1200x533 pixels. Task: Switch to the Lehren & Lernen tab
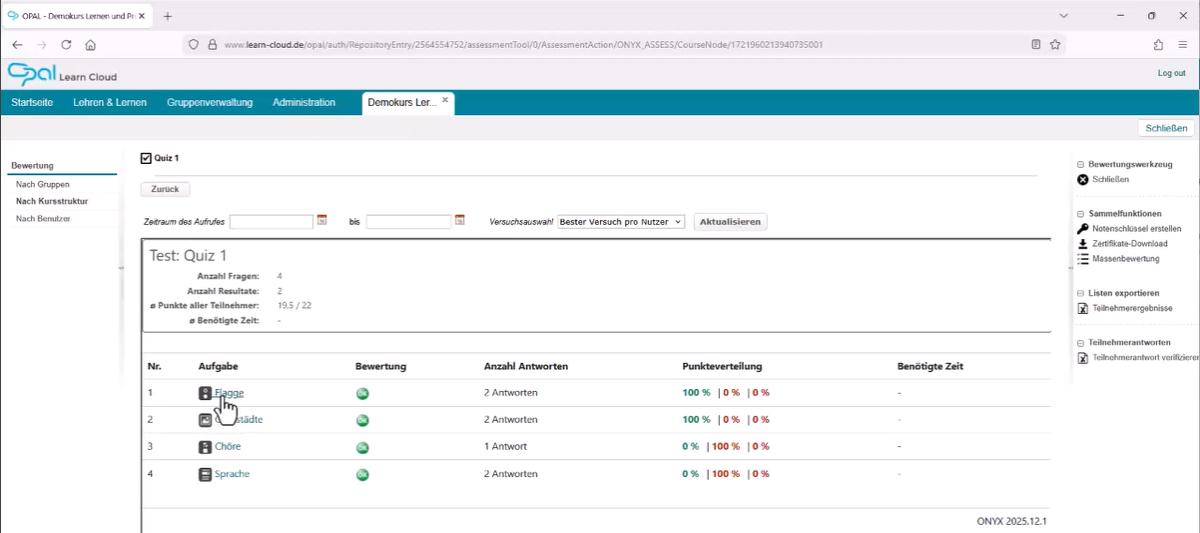point(110,103)
